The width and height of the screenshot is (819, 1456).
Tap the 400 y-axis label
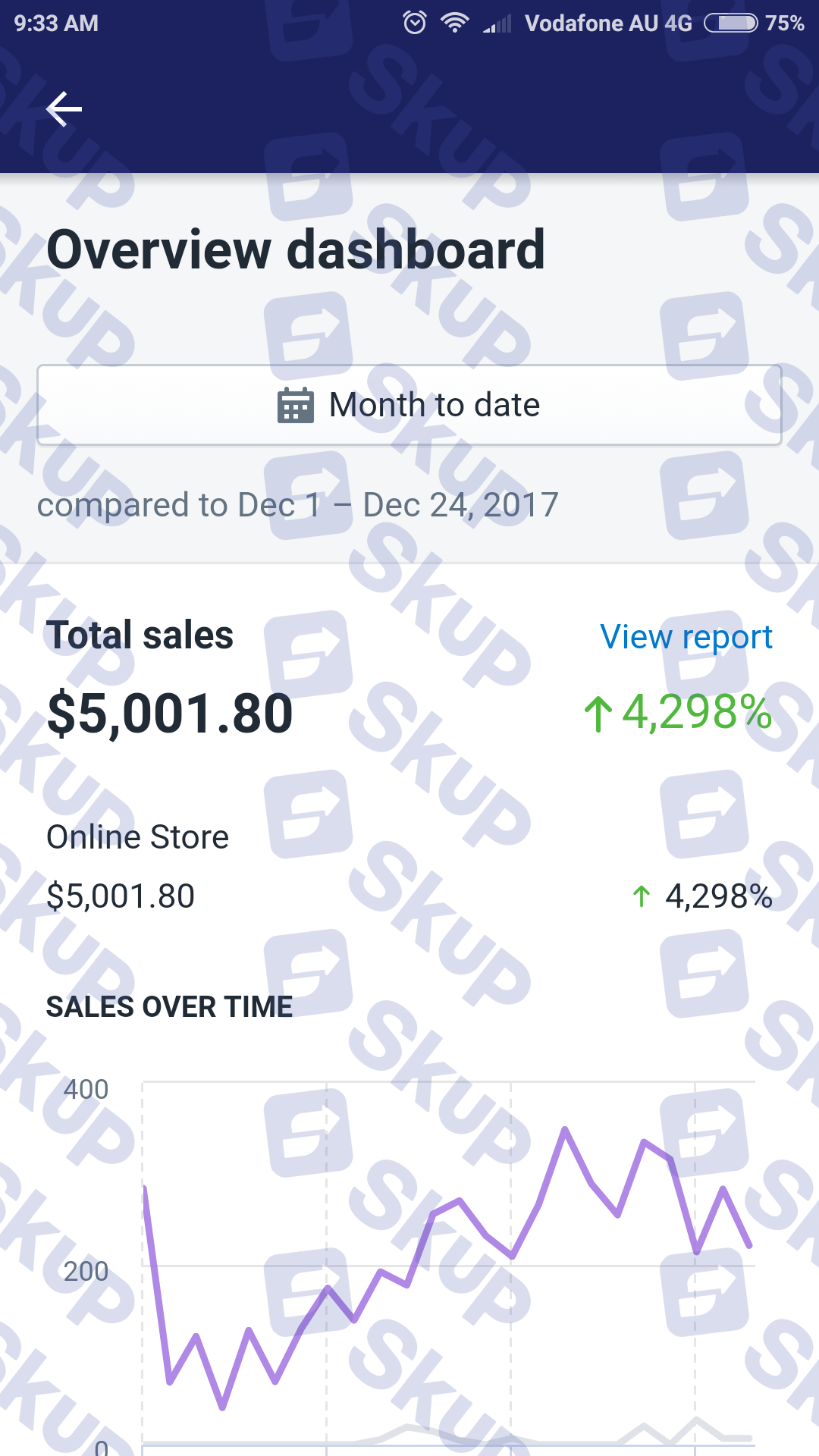[x=86, y=1090]
